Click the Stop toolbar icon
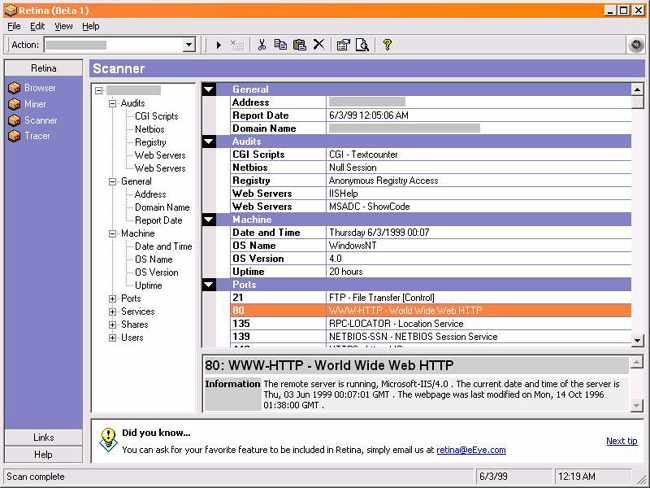The width and height of the screenshot is (650, 488). (x=237, y=44)
